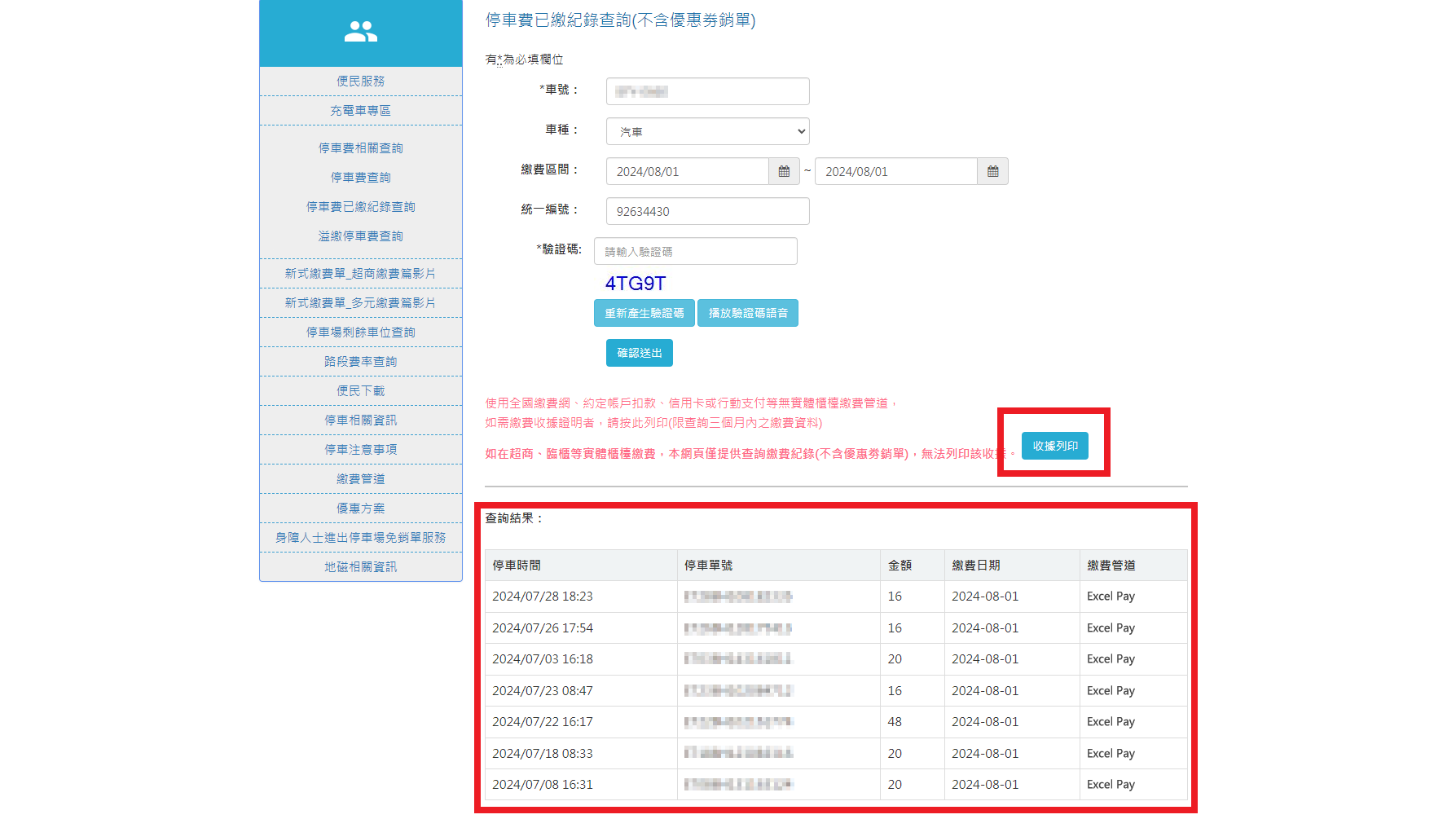The width and height of the screenshot is (1456, 819).
Task: Click the 驗證碼 captcha input box
Action: point(695,251)
